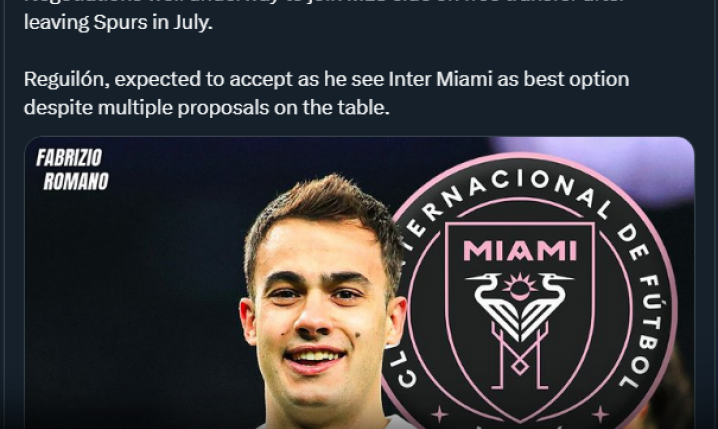Click the name "Reguilón" in the tweet text

(62, 80)
